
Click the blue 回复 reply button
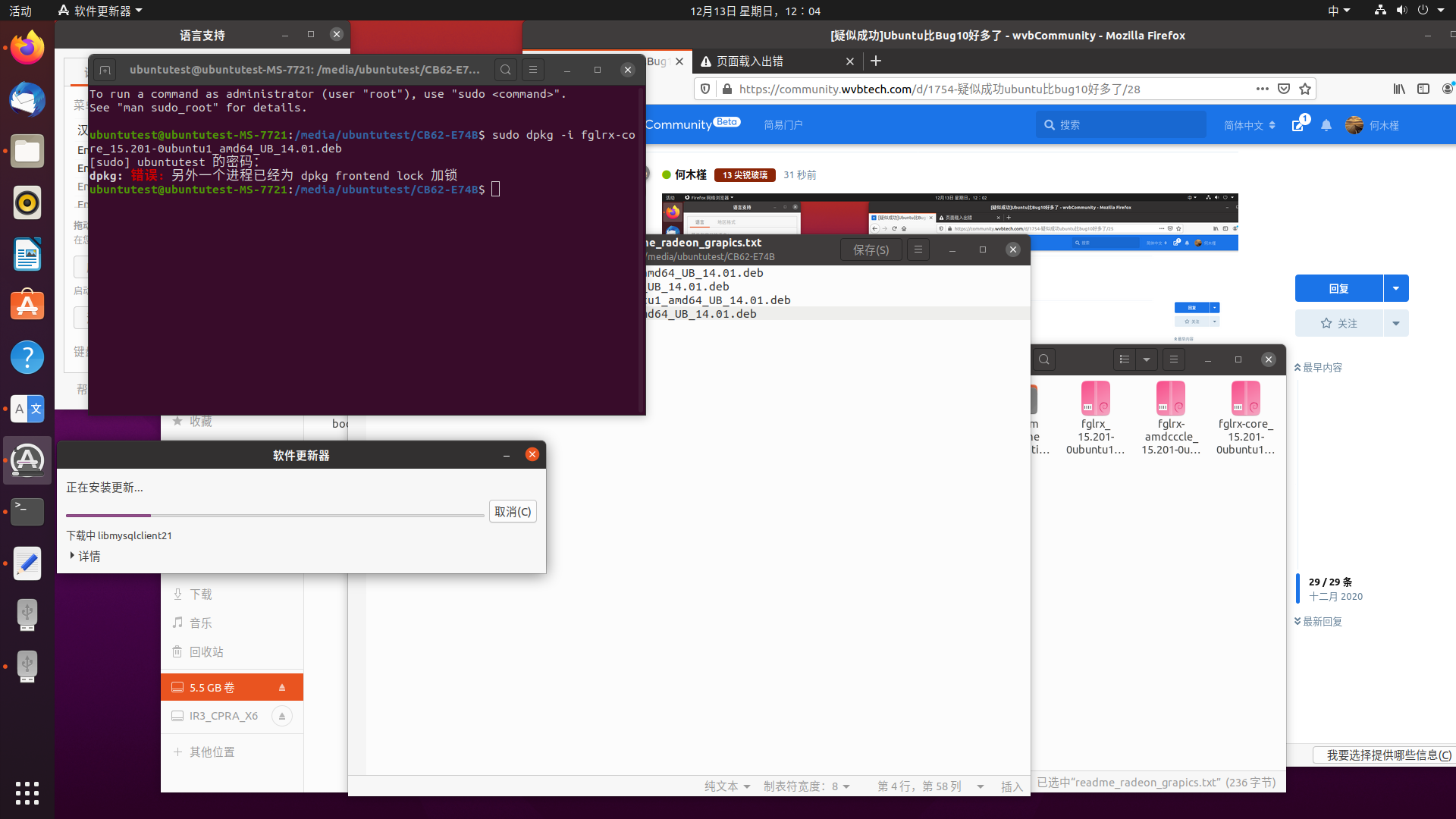click(1338, 288)
